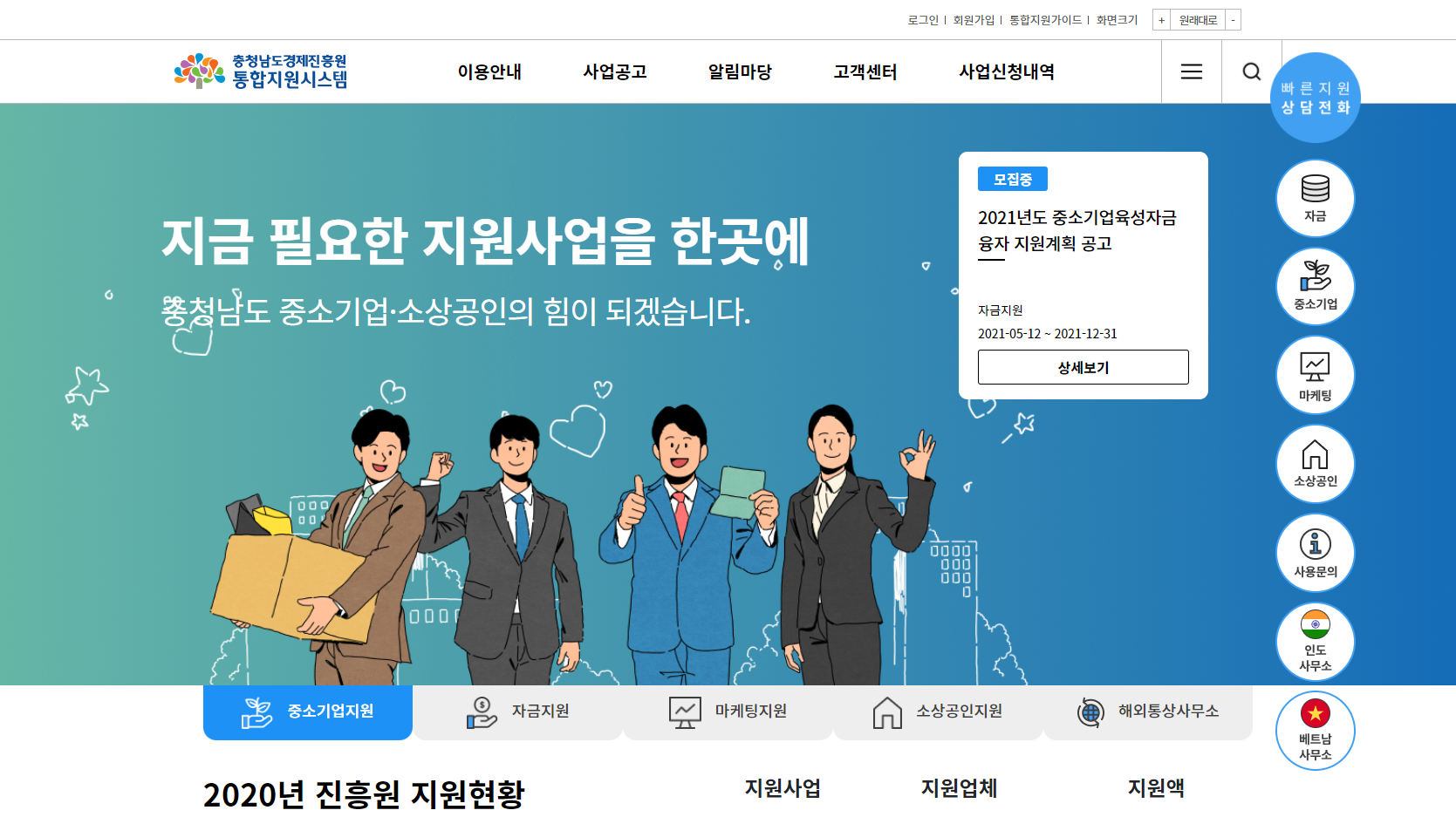
Task: Open the 사업공고 menu
Action: pyautogui.click(x=615, y=71)
